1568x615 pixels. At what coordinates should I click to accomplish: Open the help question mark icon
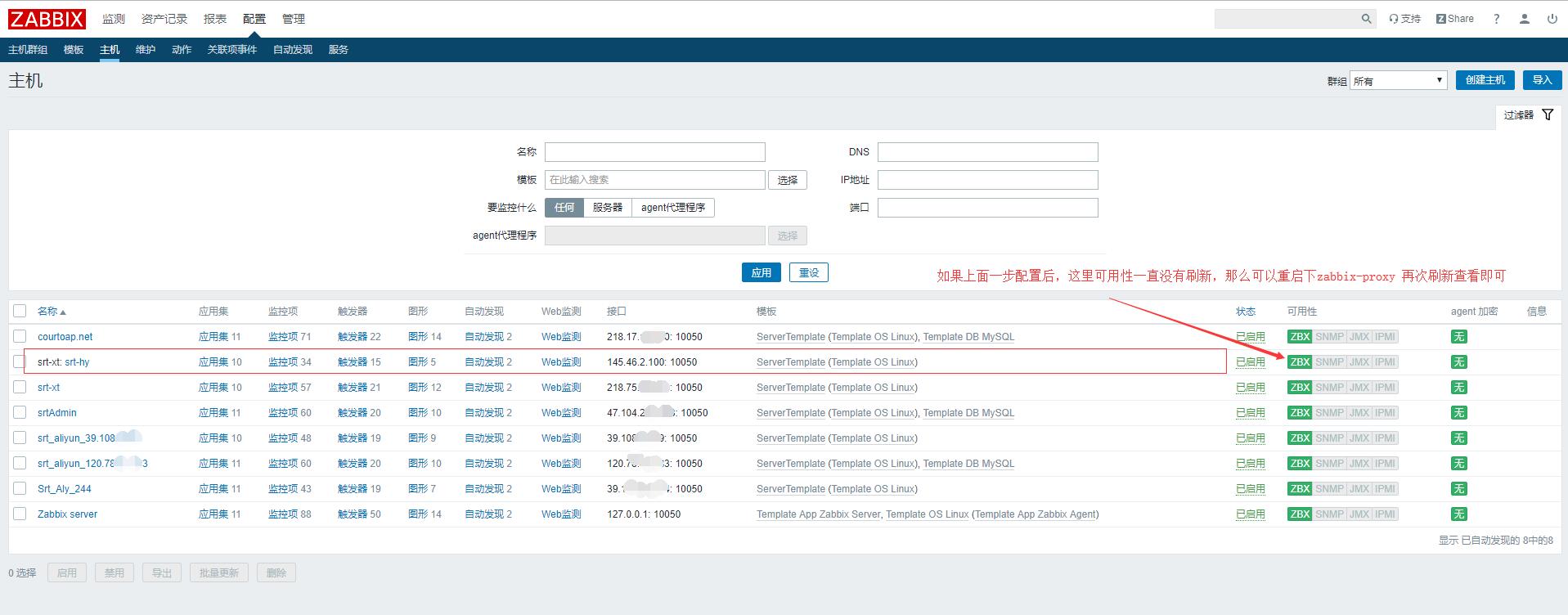pos(1496,19)
